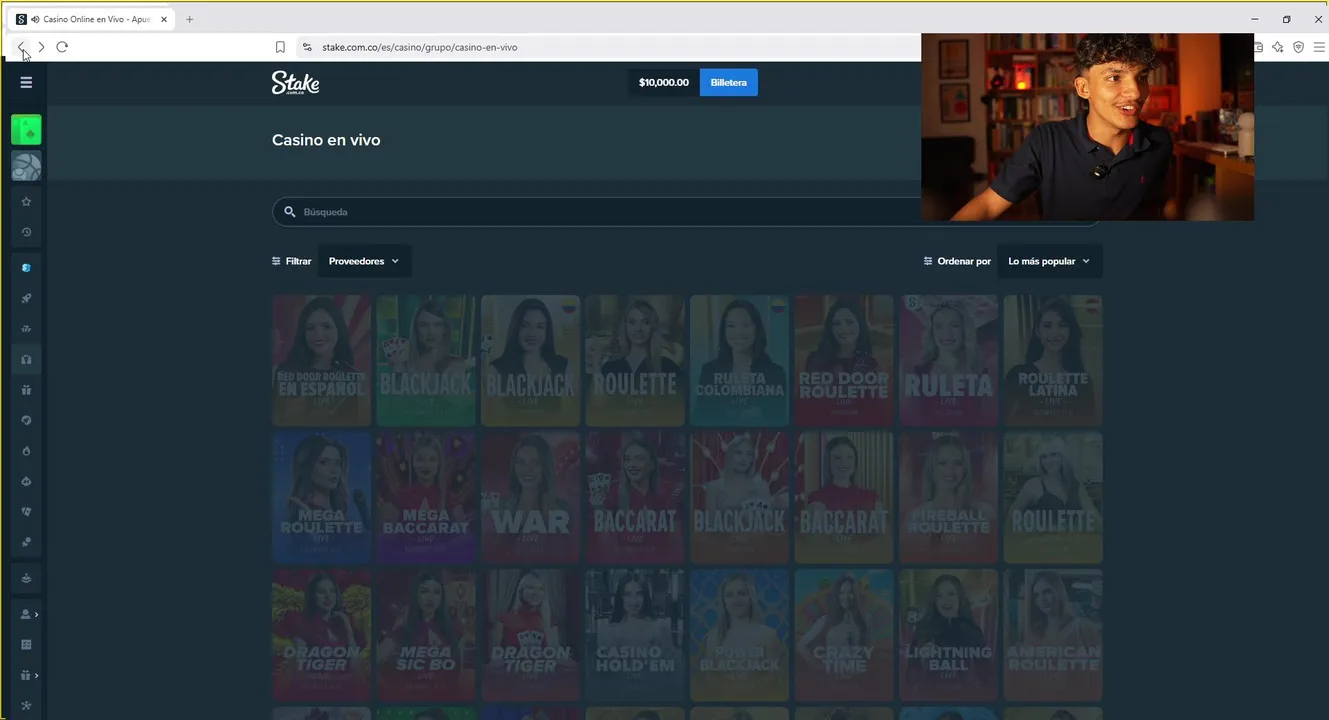Open Lightning Ball game
The height and width of the screenshot is (720, 1329).
(x=948, y=635)
